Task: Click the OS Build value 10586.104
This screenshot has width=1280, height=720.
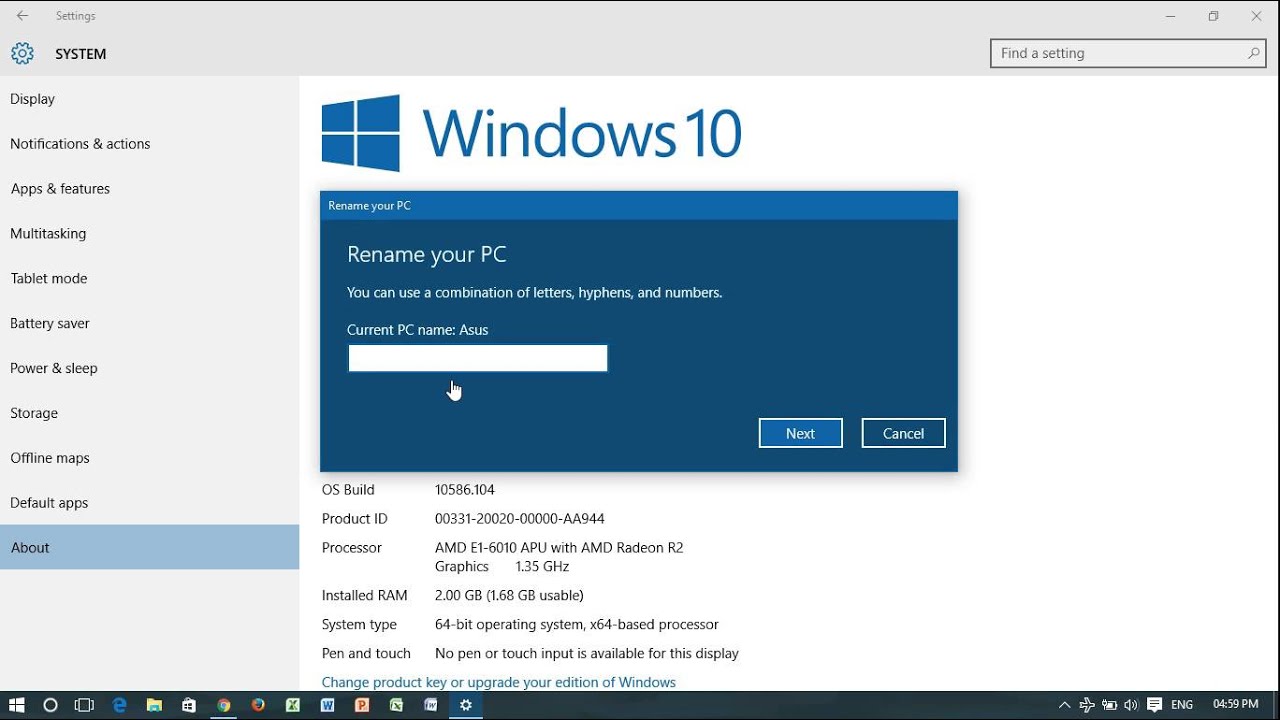Action: [x=465, y=490]
